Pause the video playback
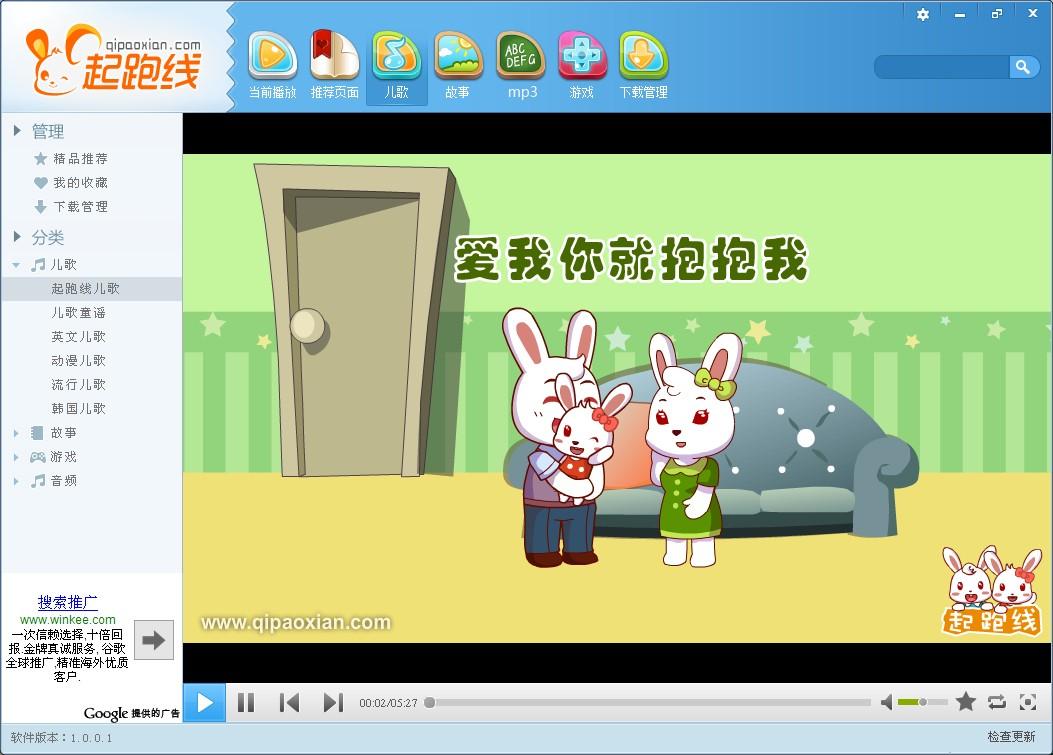This screenshot has height=755, width=1053. (x=246, y=703)
